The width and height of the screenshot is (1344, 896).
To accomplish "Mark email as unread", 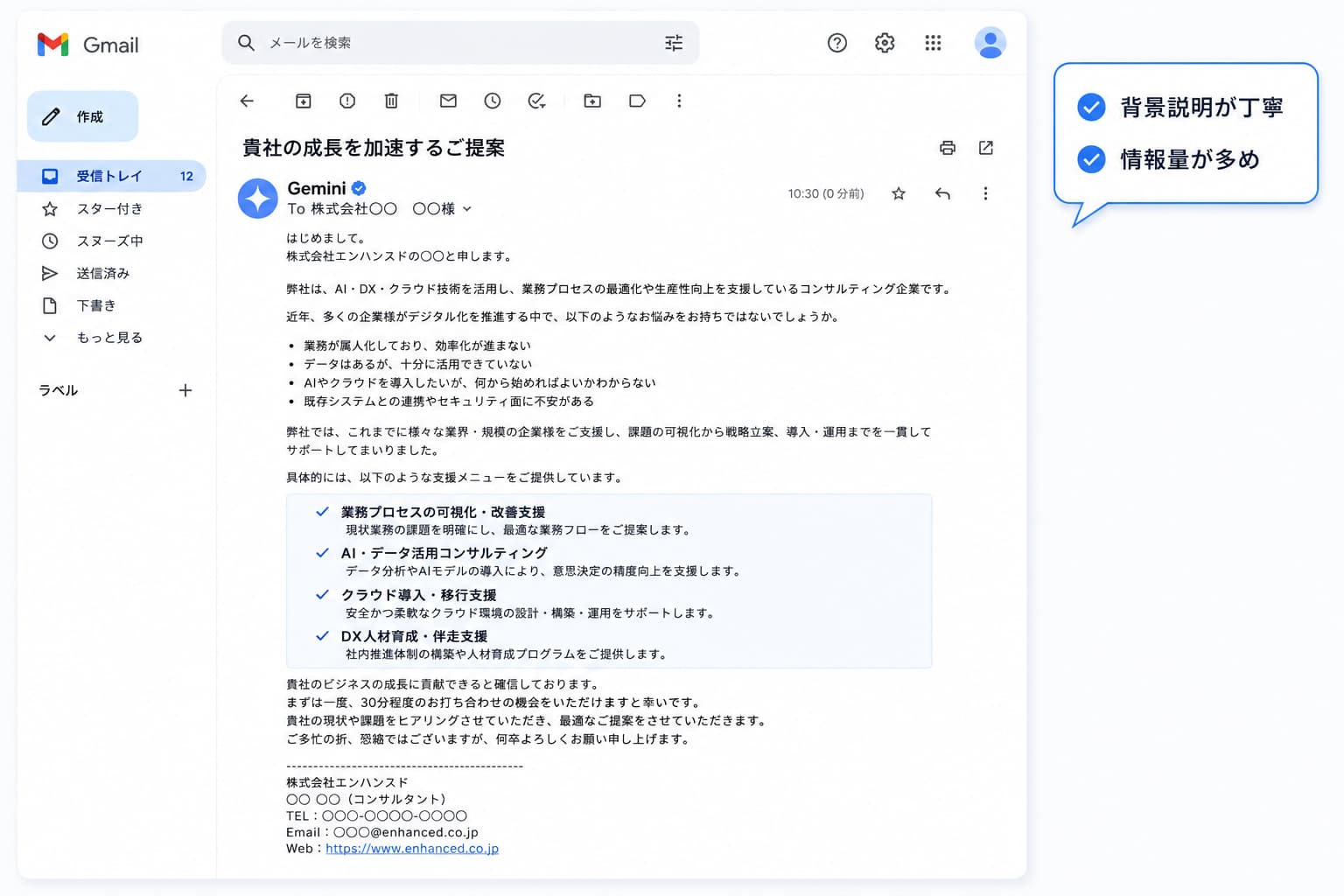I will 448,101.
